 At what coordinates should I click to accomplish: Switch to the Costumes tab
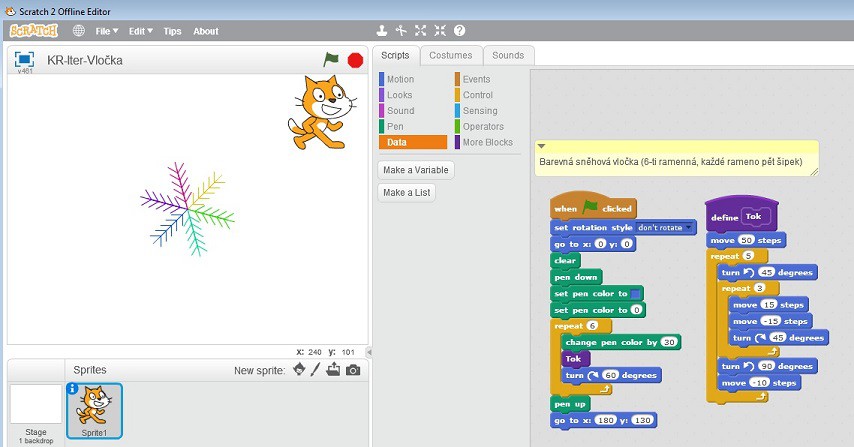point(450,56)
